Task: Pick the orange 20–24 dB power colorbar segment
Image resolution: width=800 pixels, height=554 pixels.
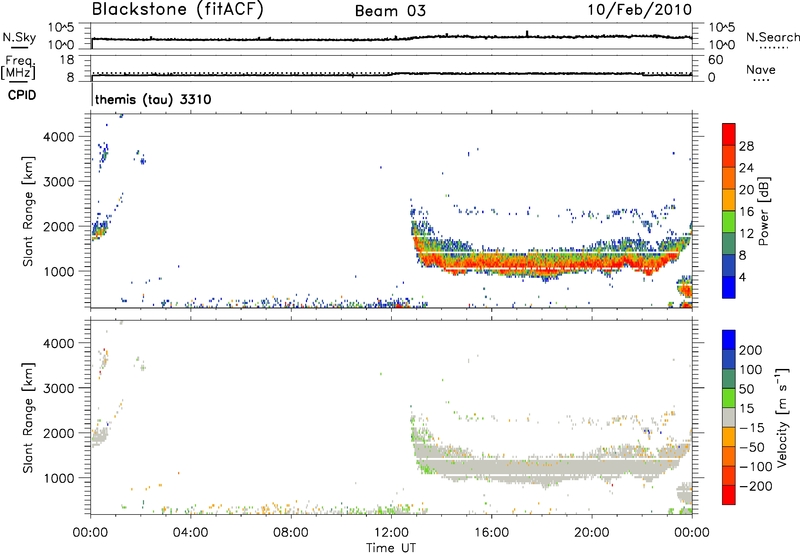Action: (x=729, y=179)
